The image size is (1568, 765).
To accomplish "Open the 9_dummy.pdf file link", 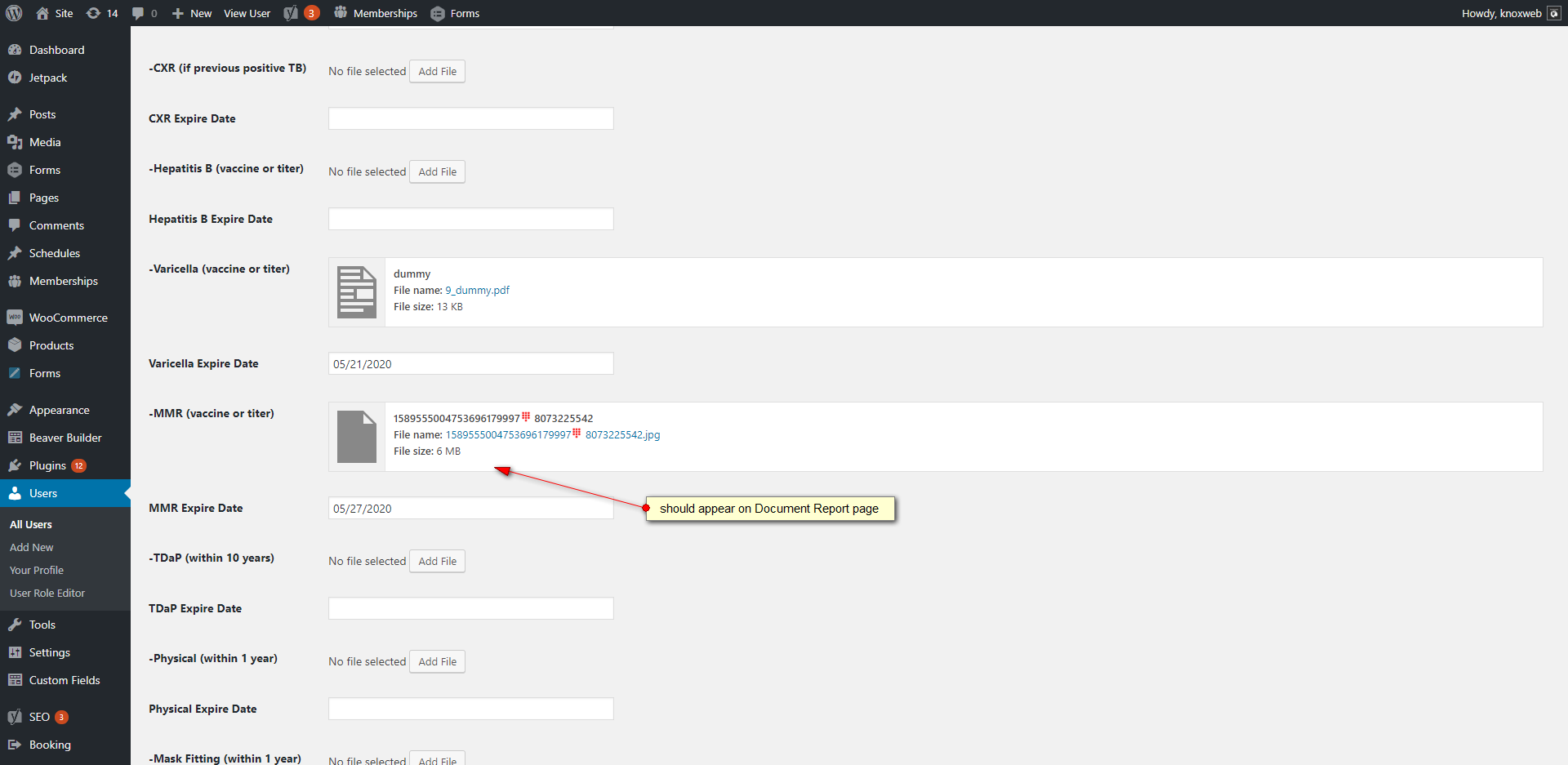I will pos(477,290).
